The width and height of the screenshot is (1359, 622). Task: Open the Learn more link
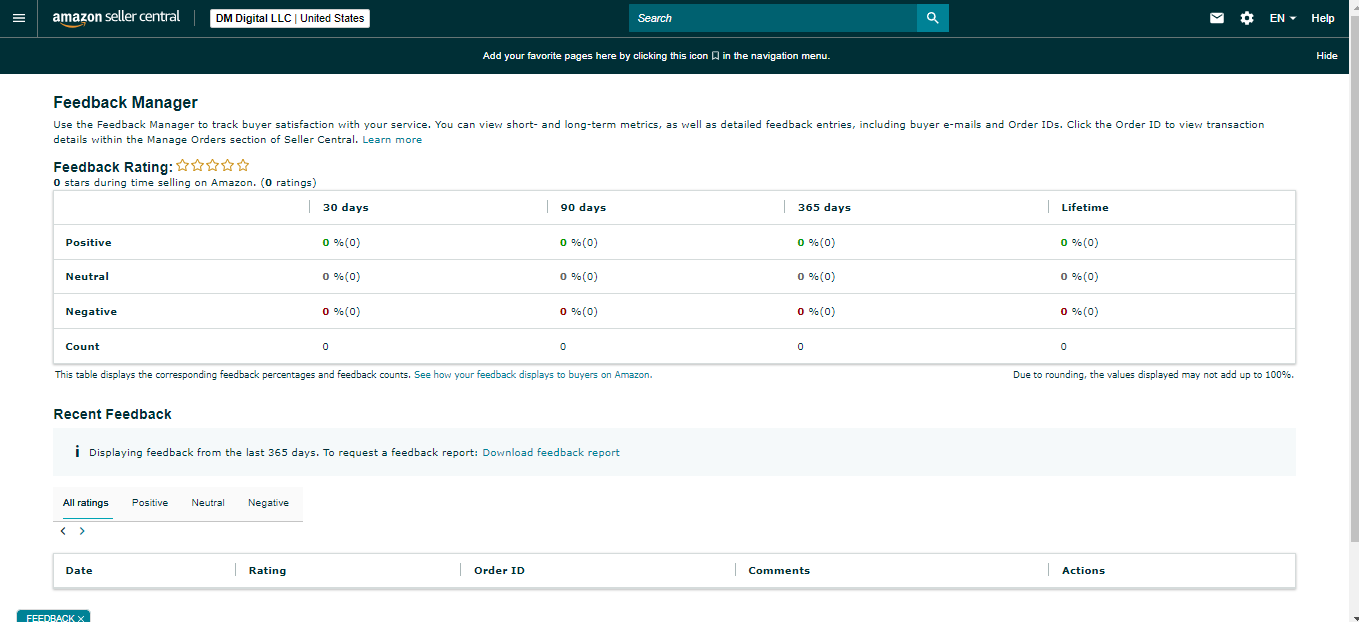(392, 140)
